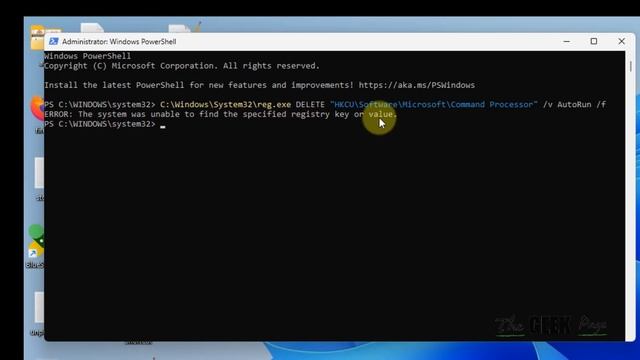Maximize the PowerShell window
The width and height of the screenshot is (640, 360).
coord(594,41)
